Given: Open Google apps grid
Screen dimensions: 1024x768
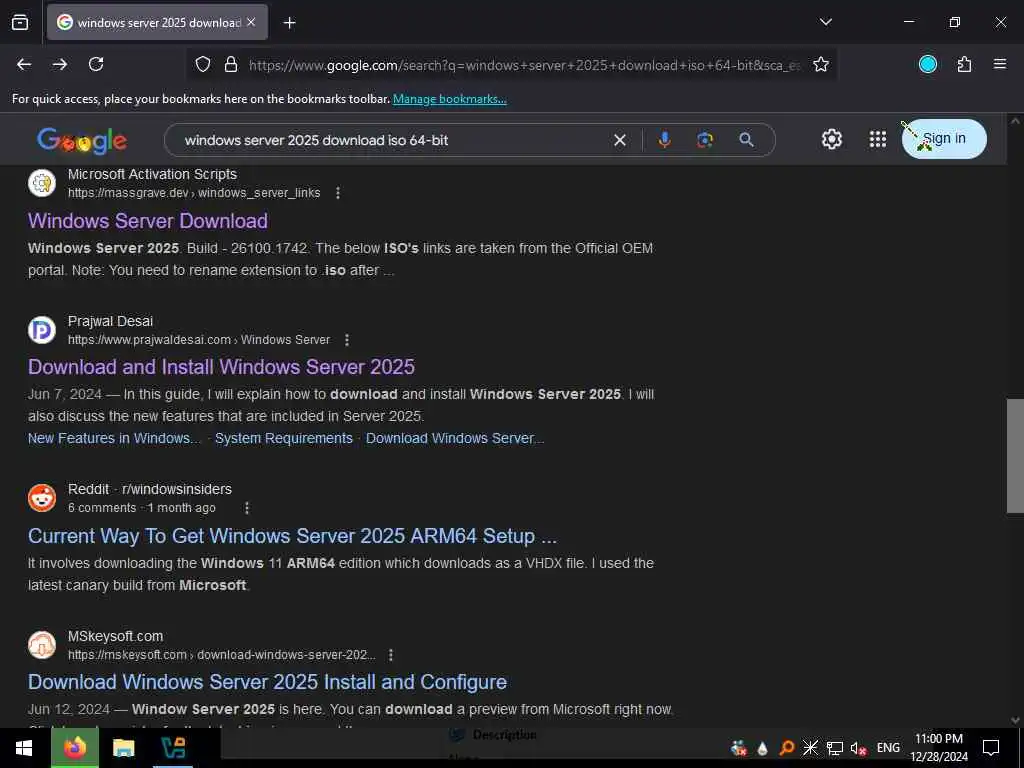Looking at the screenshot, I should click(878, 139).
